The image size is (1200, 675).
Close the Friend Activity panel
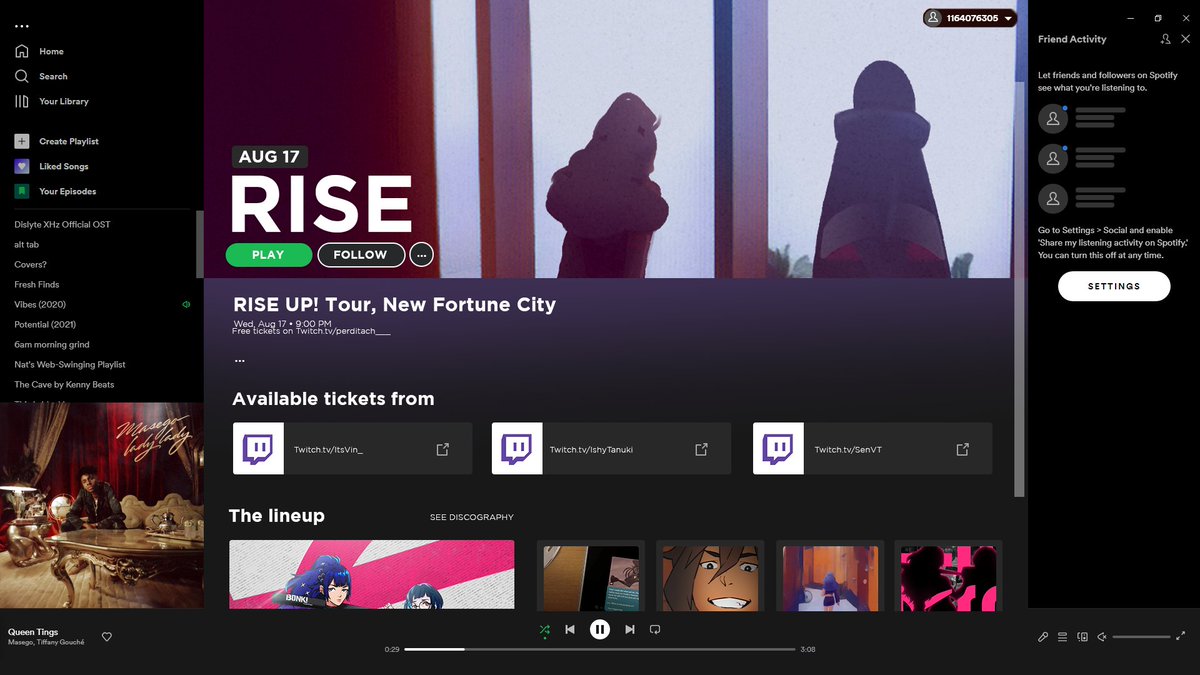1185,39
